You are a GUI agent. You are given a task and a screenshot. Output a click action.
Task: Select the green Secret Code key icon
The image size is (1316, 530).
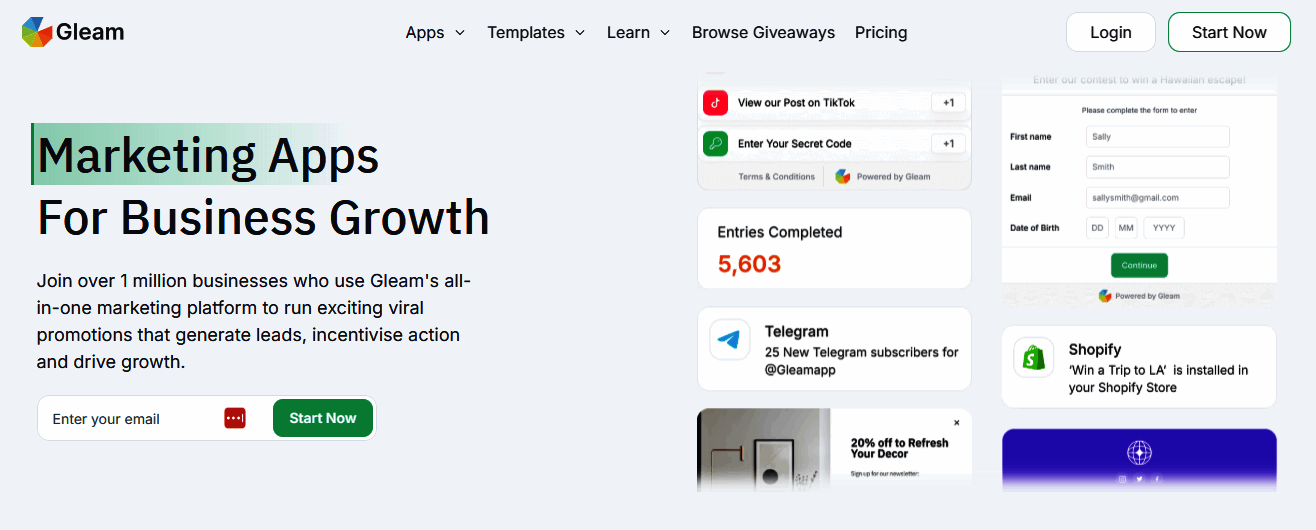click(715, 143)
